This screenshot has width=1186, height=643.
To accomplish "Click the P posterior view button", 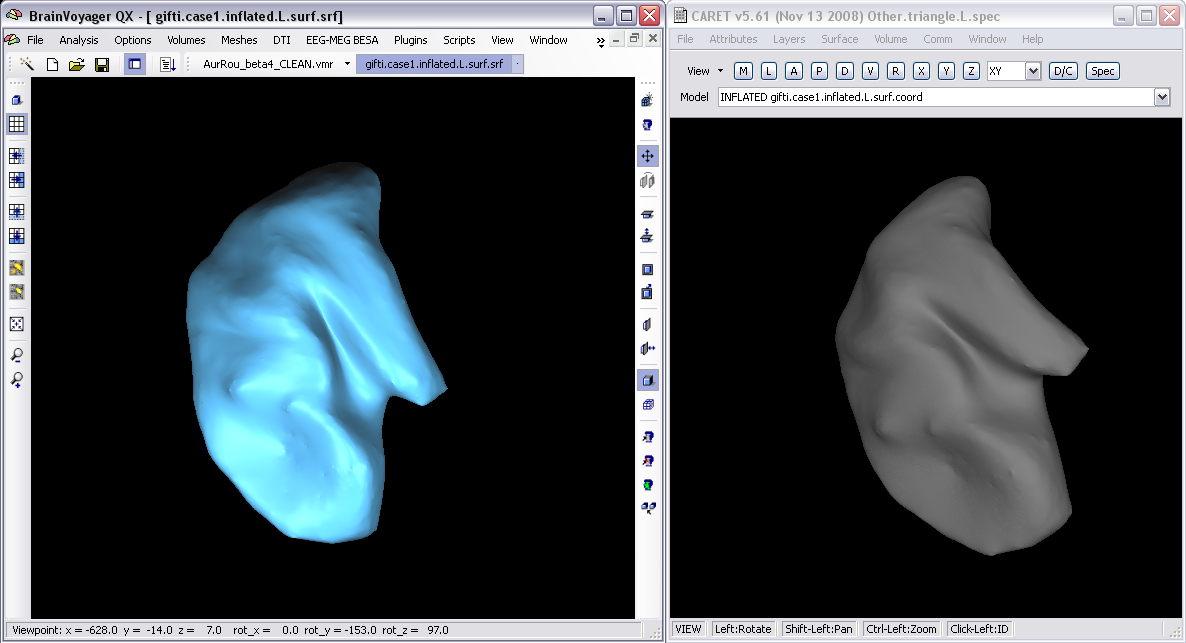I will tap(819, 71).
